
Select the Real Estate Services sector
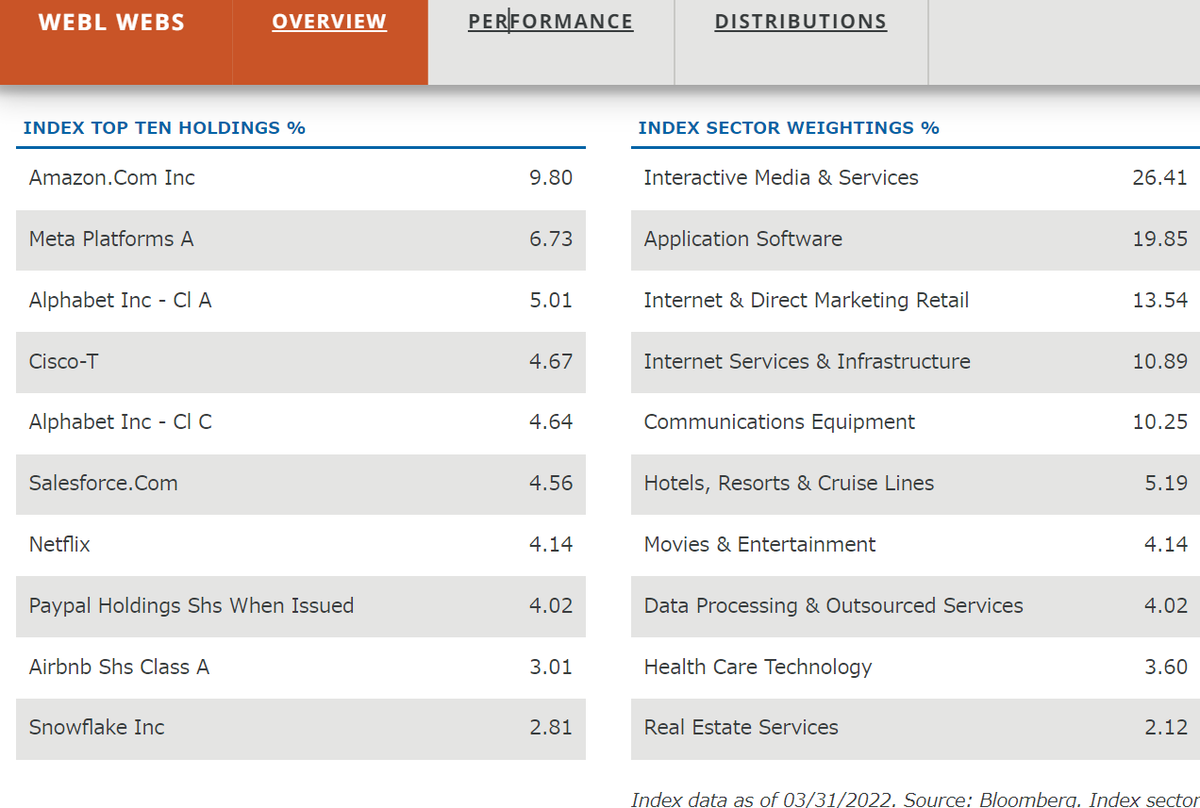pyautogui.click(x=741, y=727)
